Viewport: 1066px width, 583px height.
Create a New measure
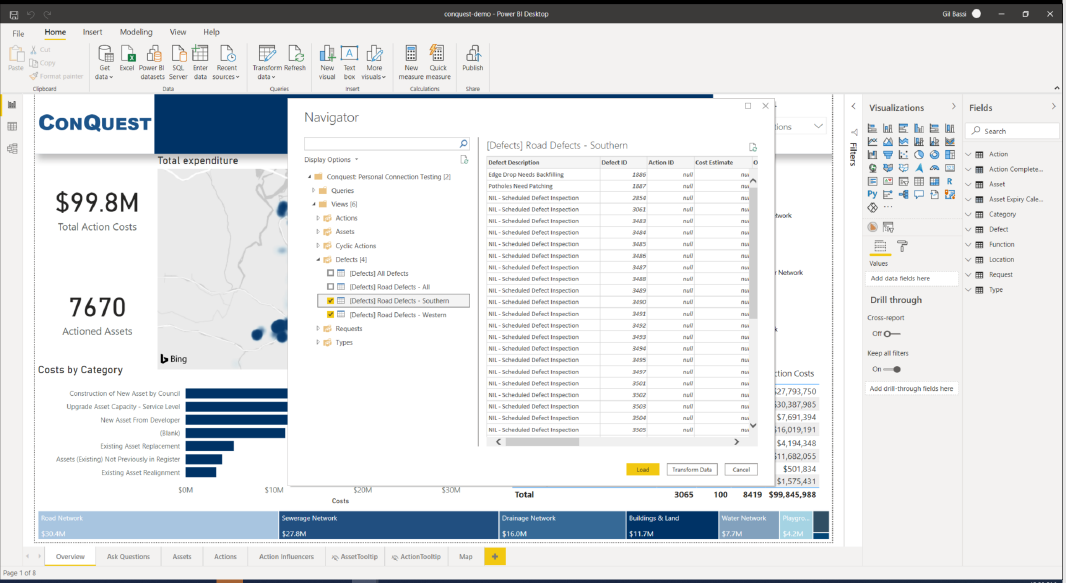pos(411,63)
